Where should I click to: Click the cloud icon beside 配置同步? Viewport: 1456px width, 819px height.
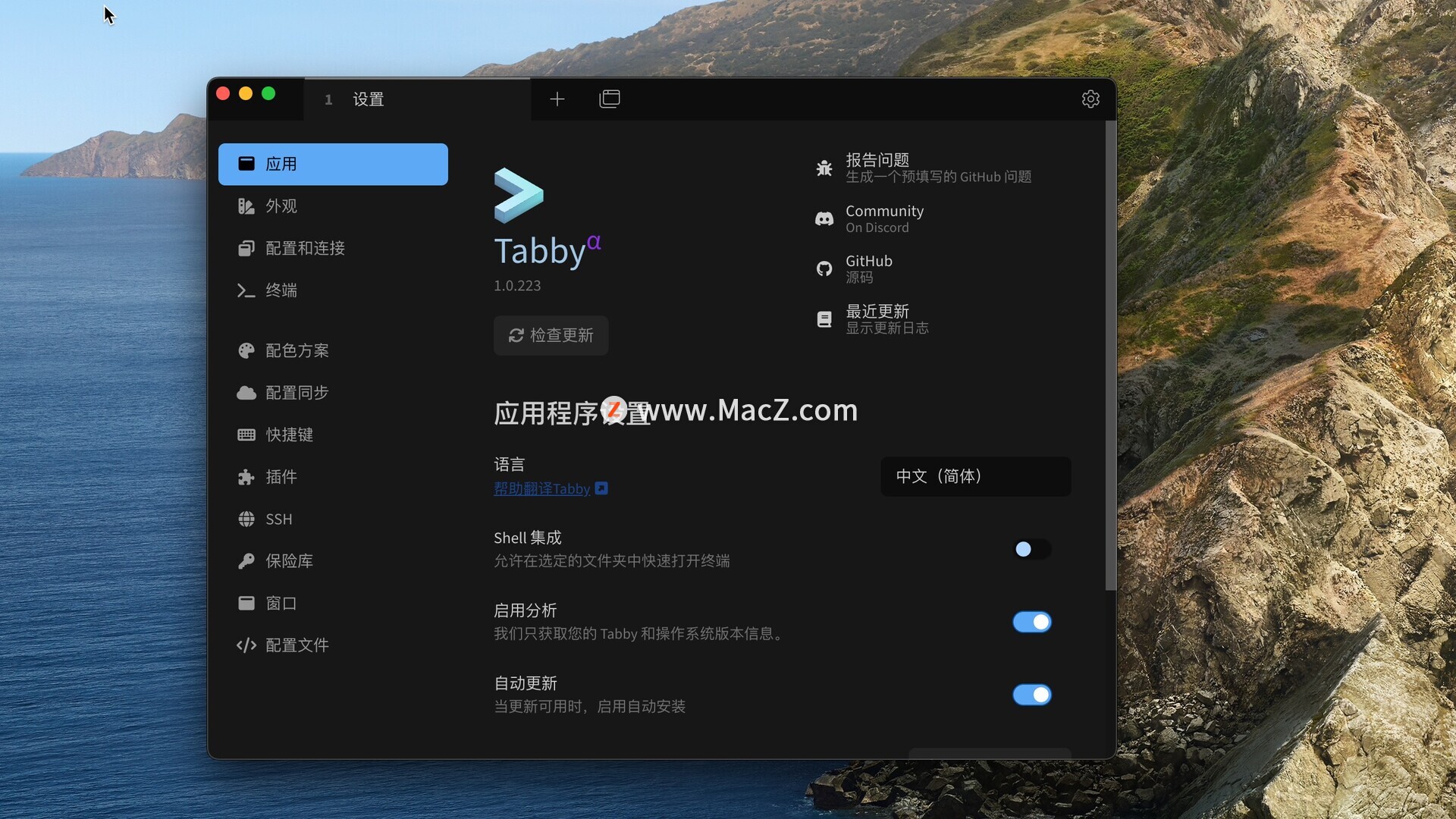[246, 393]
